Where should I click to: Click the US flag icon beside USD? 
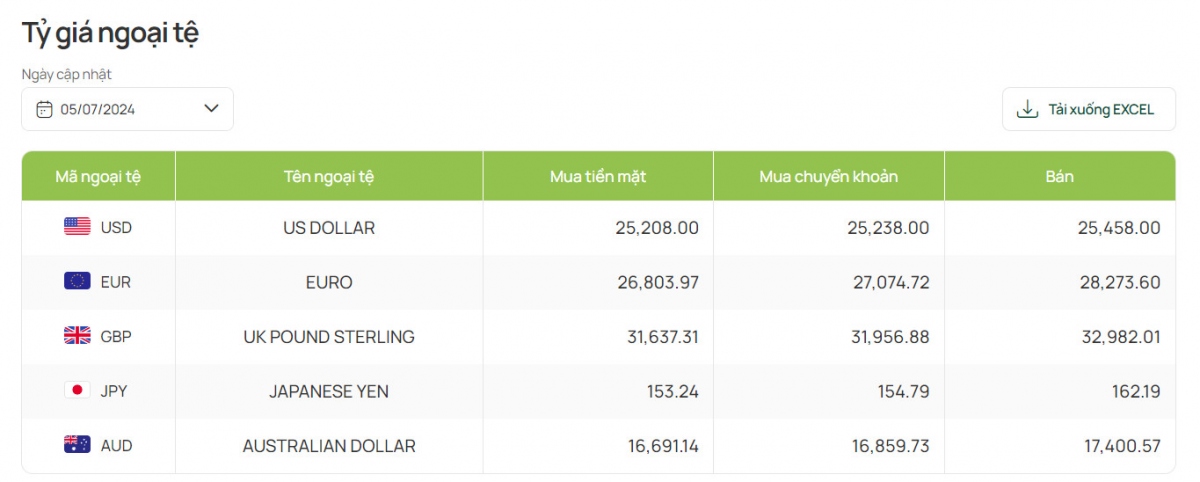tap(77, 227)
